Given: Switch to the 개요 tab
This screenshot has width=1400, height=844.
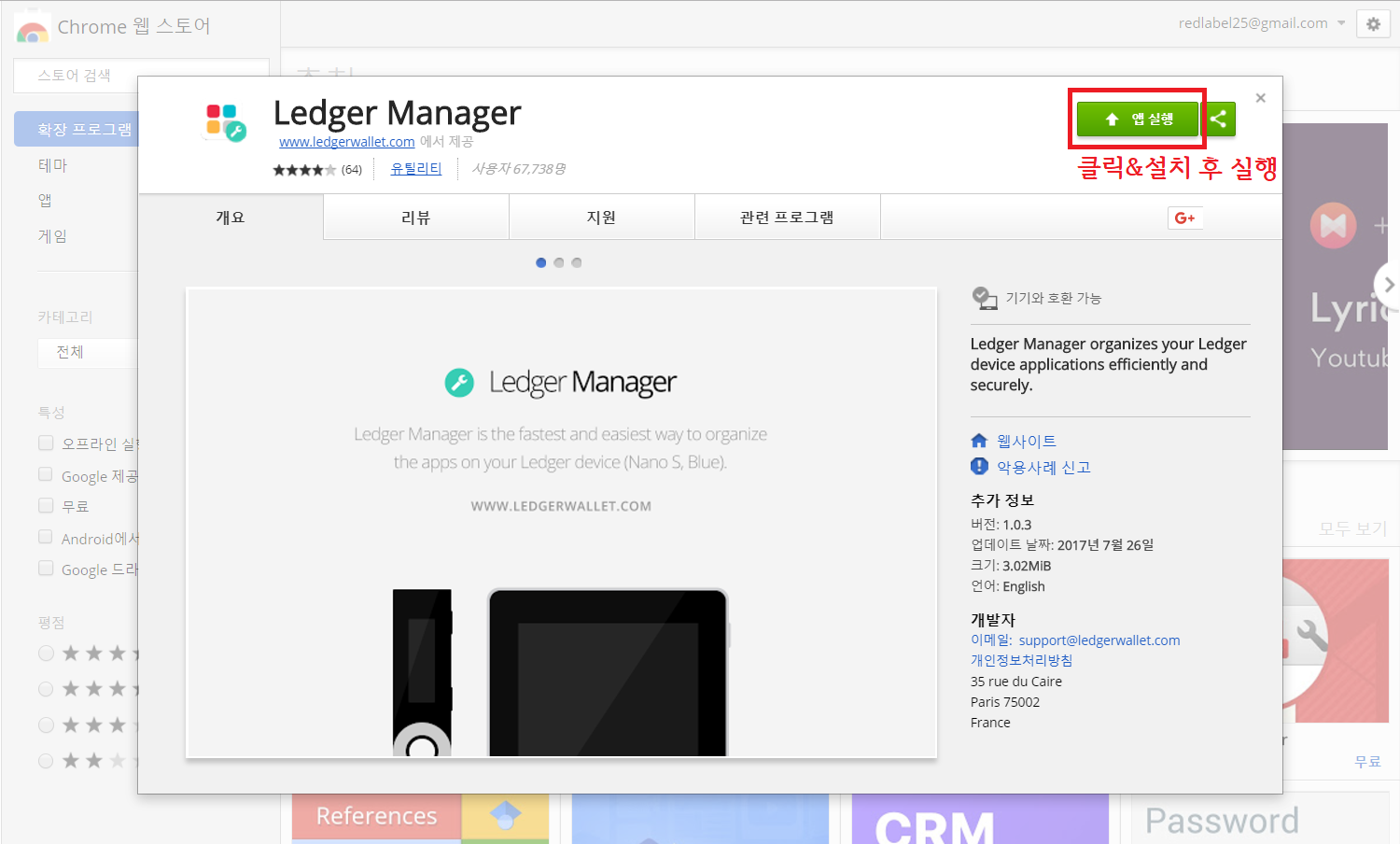Looking at the screenshot, I should 231,218.
